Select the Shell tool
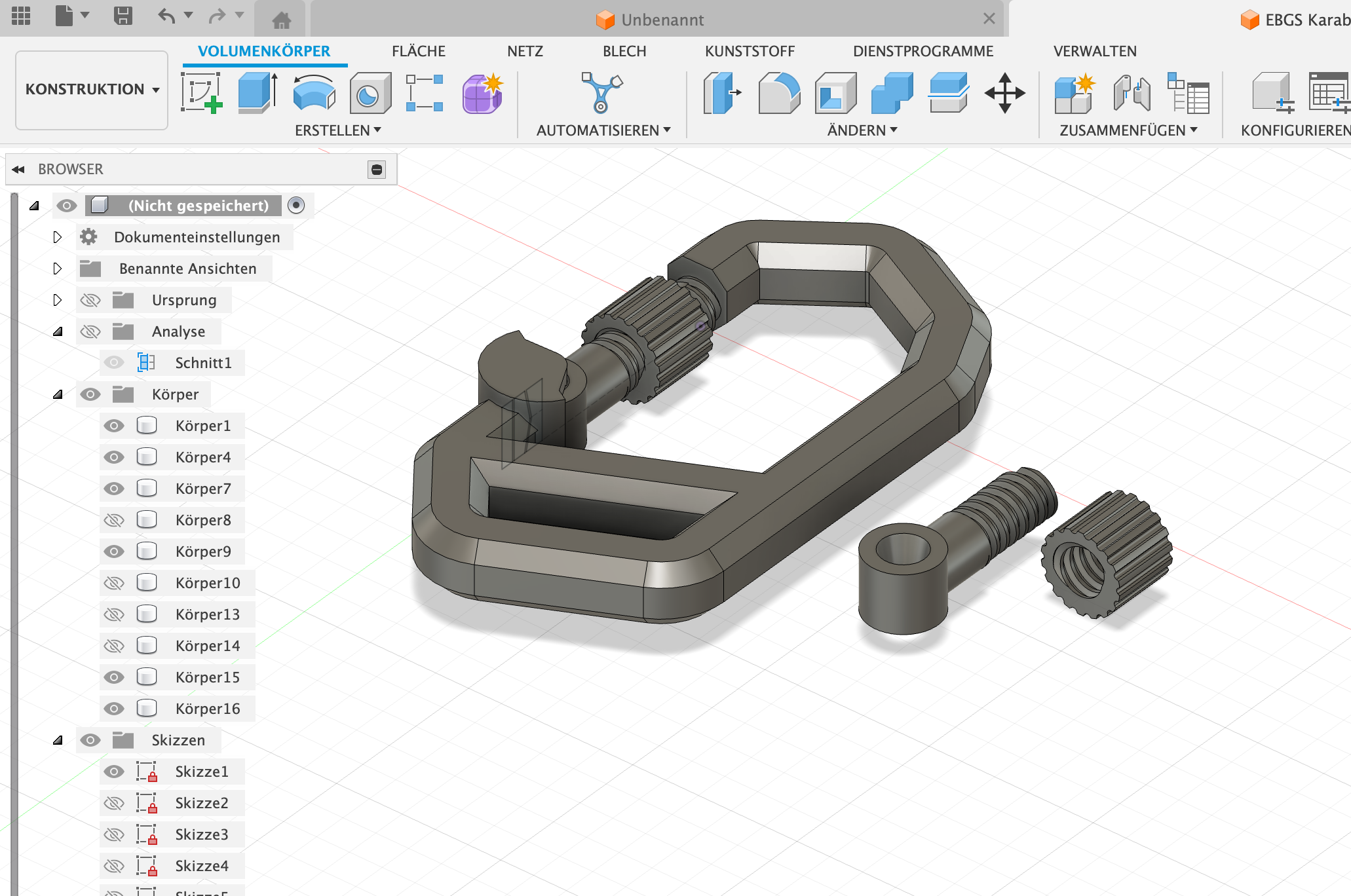The width and height of the screenshot is (1351, 896). coord(835,94)
